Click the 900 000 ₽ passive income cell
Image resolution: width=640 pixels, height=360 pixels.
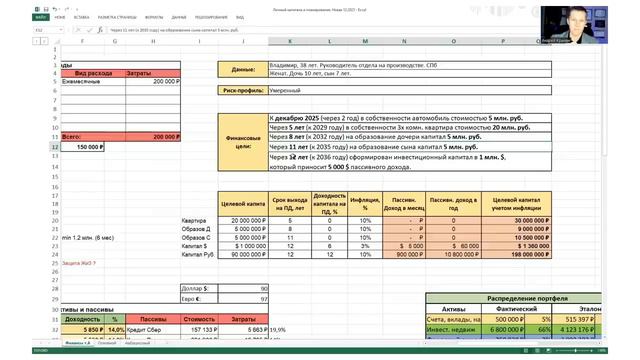[x=404, y=254]
